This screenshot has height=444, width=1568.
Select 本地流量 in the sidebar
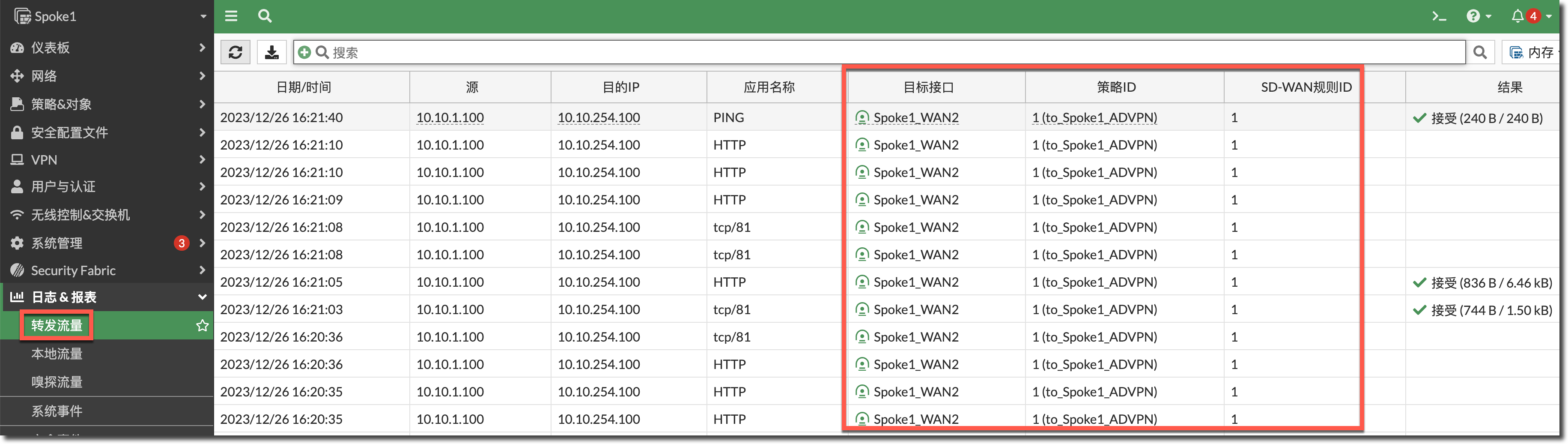coord(57,354)
